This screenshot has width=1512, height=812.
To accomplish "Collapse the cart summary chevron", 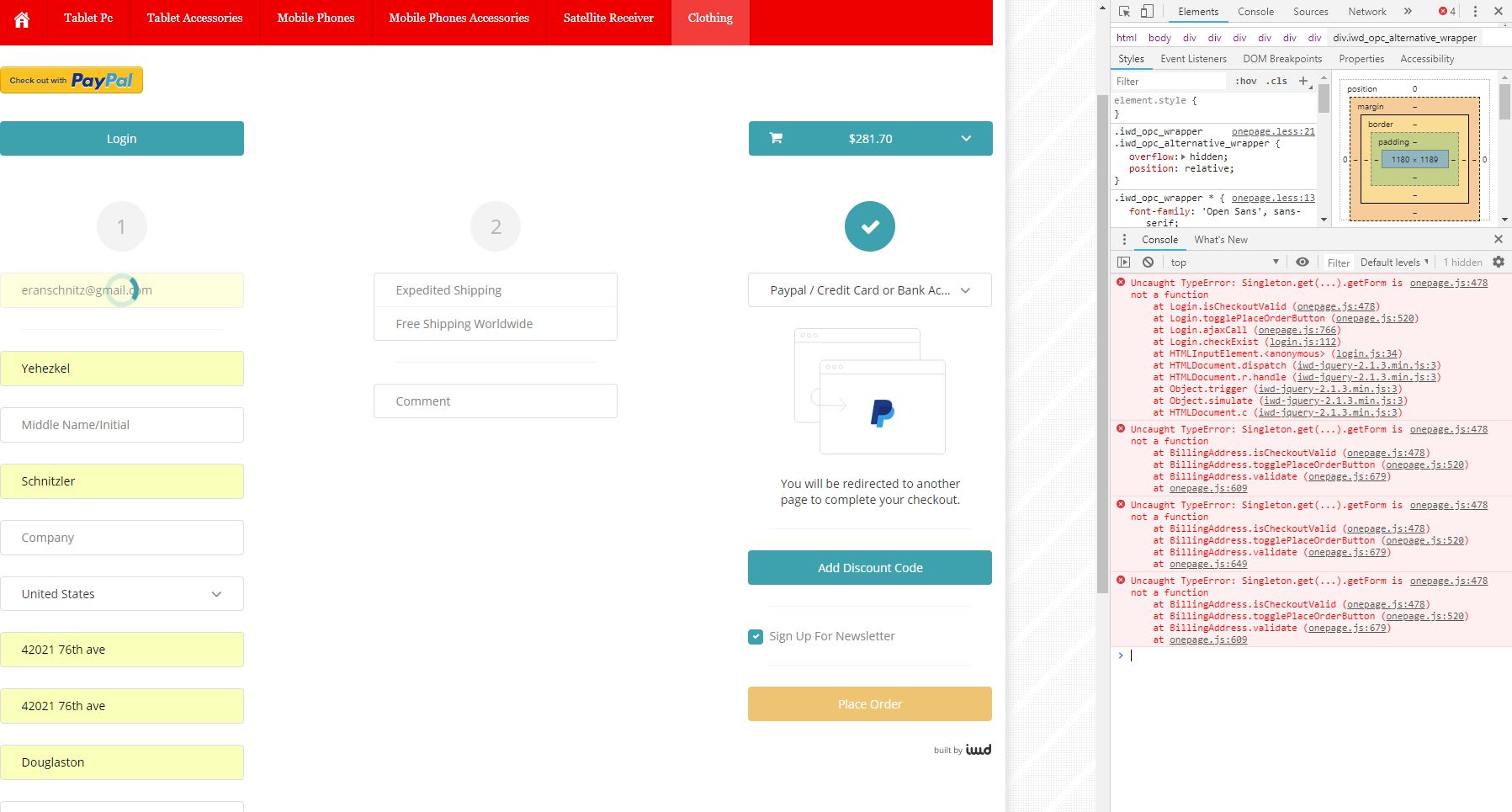I will tap(966, 138).
